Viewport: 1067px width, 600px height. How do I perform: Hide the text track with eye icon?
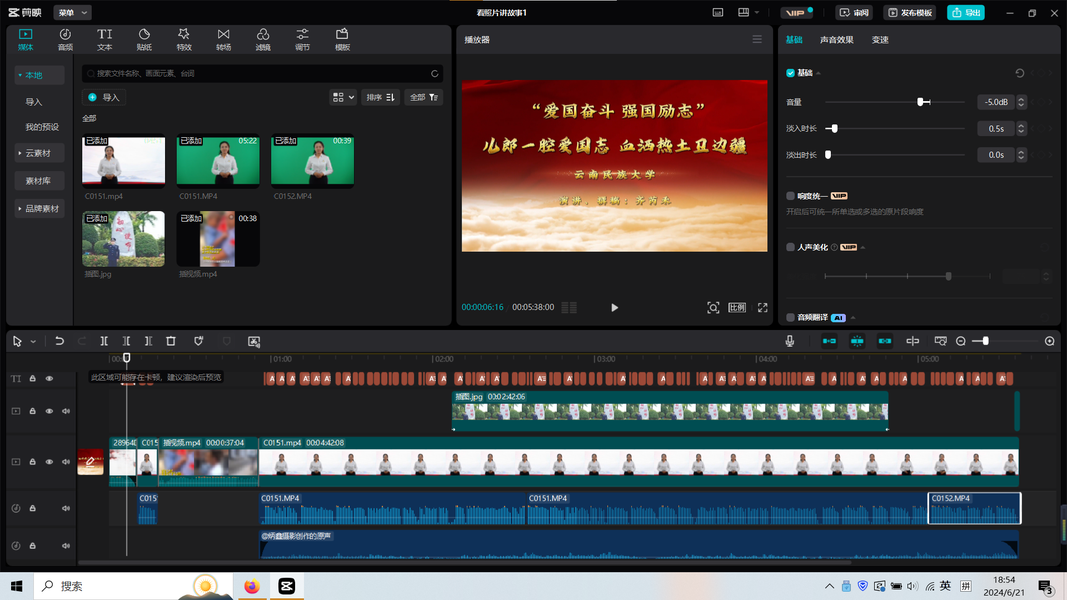tap(49, 378)
